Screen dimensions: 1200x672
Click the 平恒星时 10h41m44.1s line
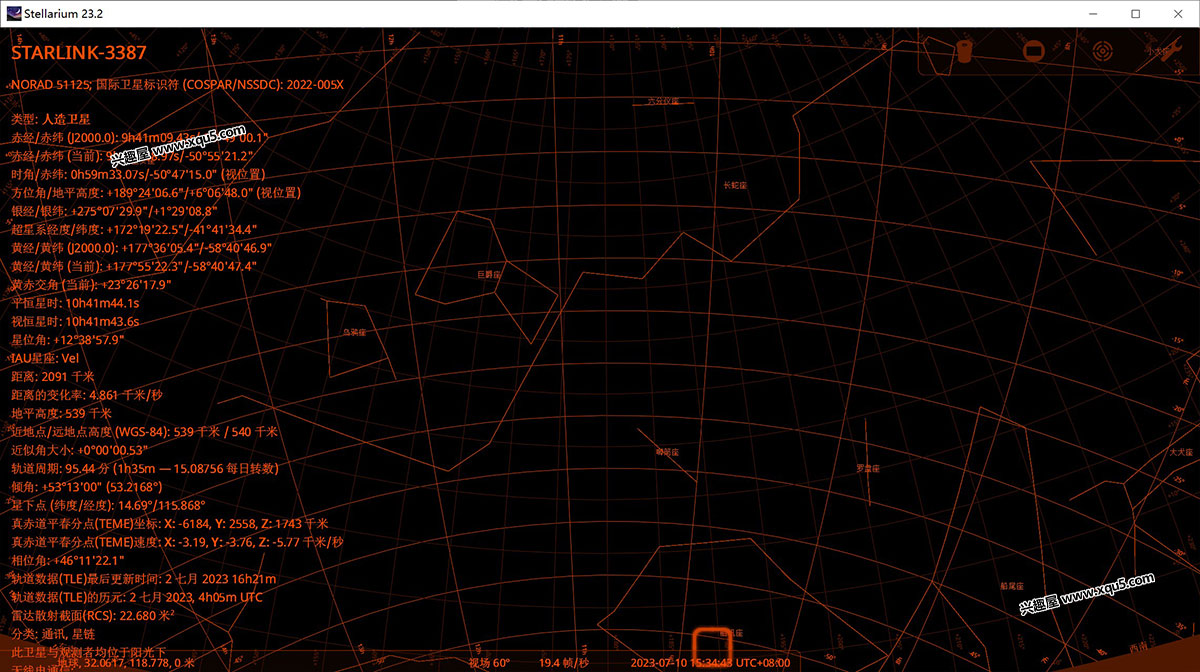click(75, 303)
